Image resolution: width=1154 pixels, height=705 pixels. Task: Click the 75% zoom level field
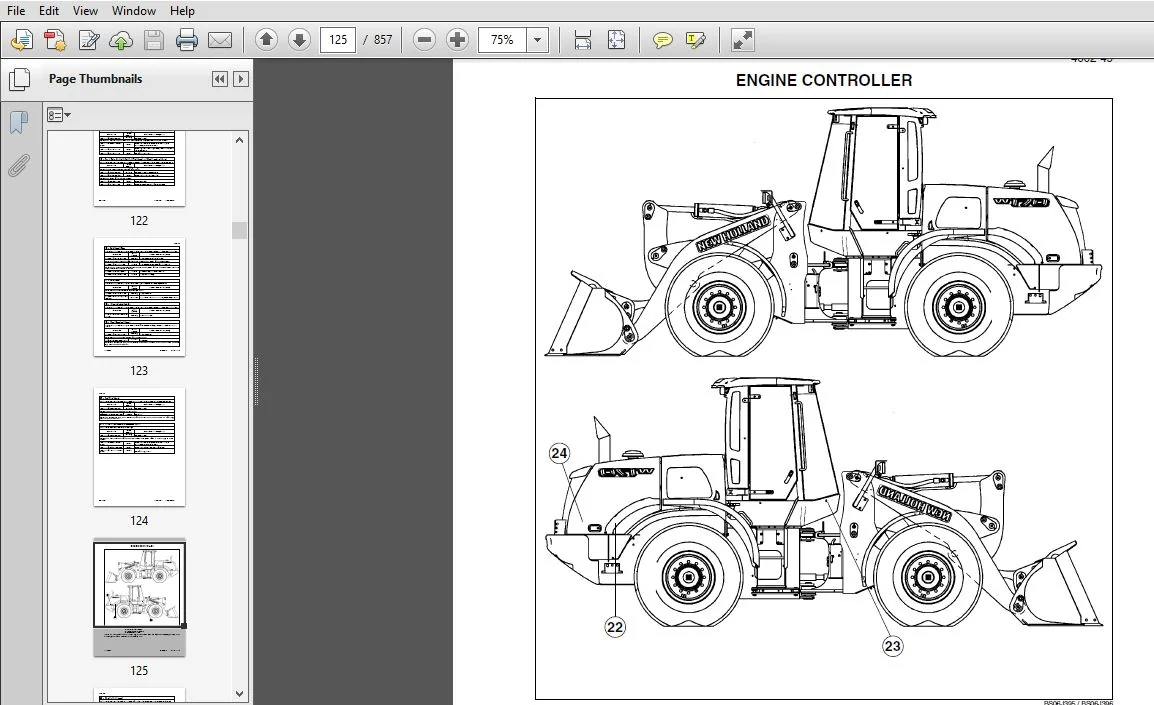tap(503, 40)
